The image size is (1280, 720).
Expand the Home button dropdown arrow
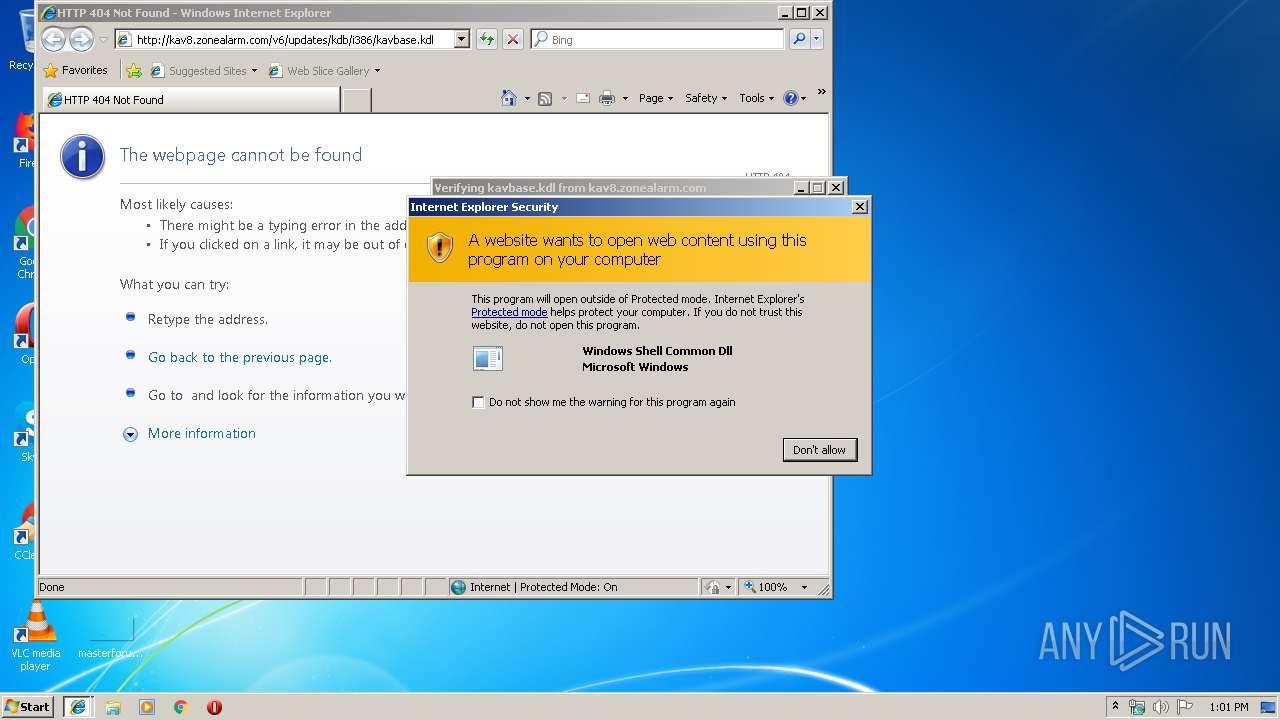coord(527,98)
